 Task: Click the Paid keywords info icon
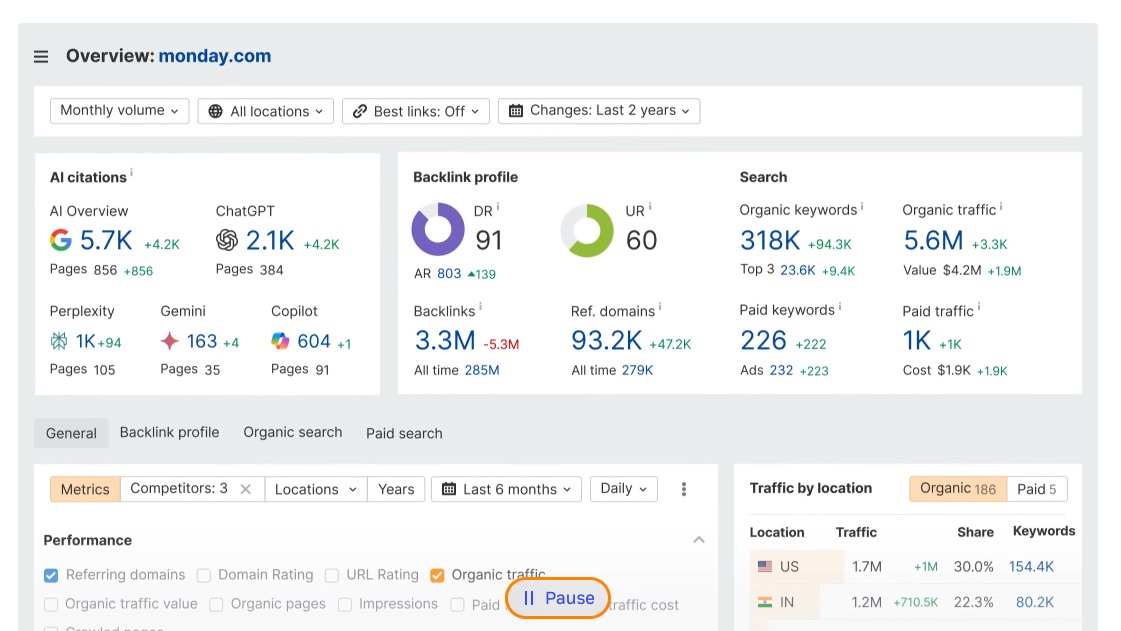(x=840, y=306)
